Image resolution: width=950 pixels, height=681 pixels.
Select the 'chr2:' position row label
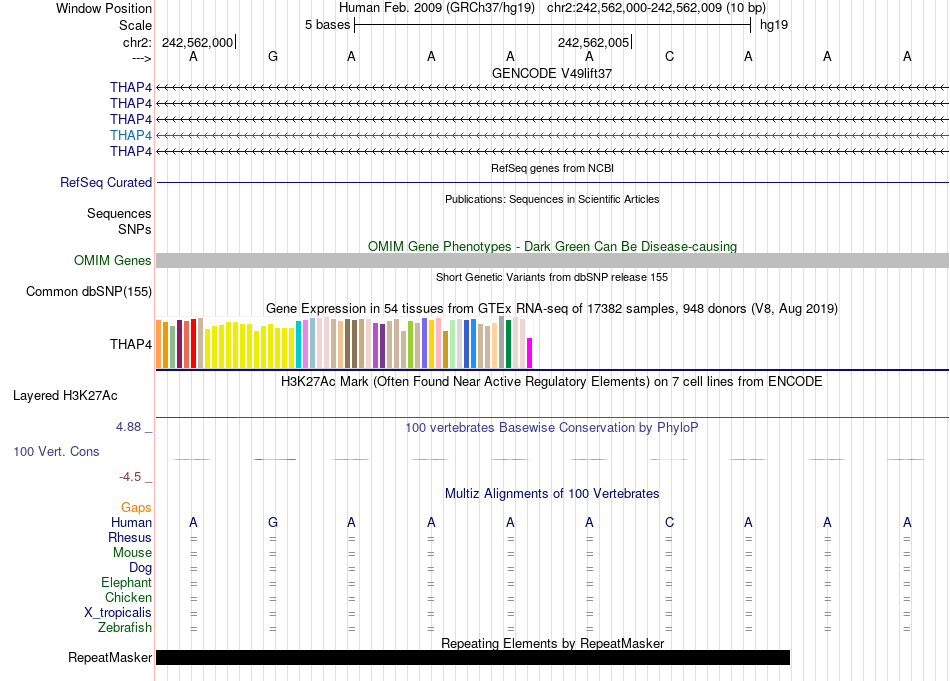pos(137,42)
